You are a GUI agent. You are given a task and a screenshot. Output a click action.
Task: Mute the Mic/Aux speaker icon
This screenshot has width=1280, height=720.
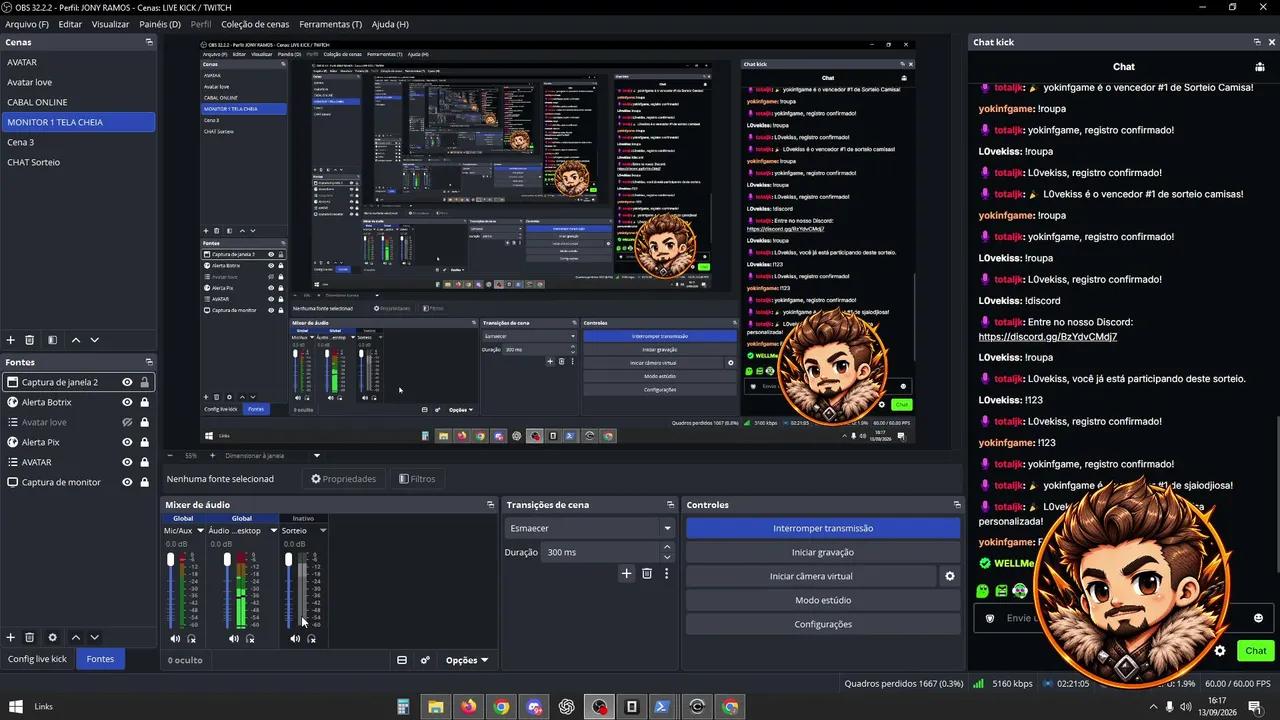[x=175, y=638]
